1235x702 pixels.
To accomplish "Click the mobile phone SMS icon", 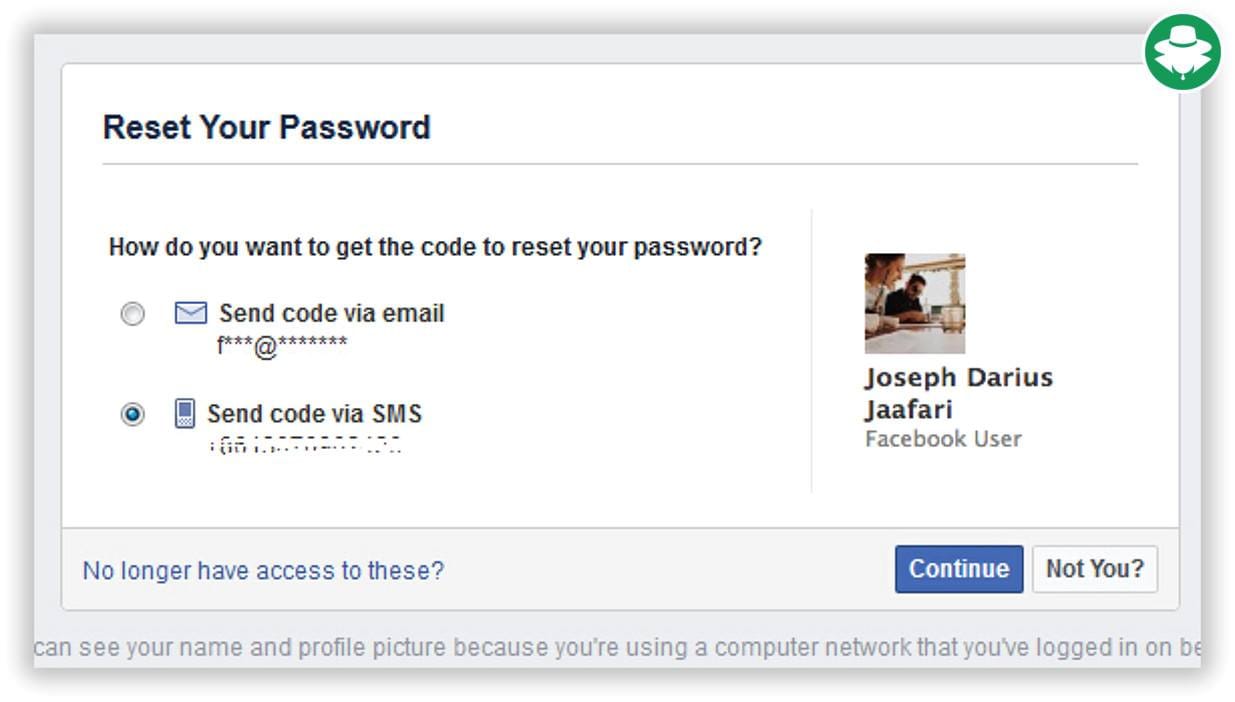I will (x=185, y=413).
